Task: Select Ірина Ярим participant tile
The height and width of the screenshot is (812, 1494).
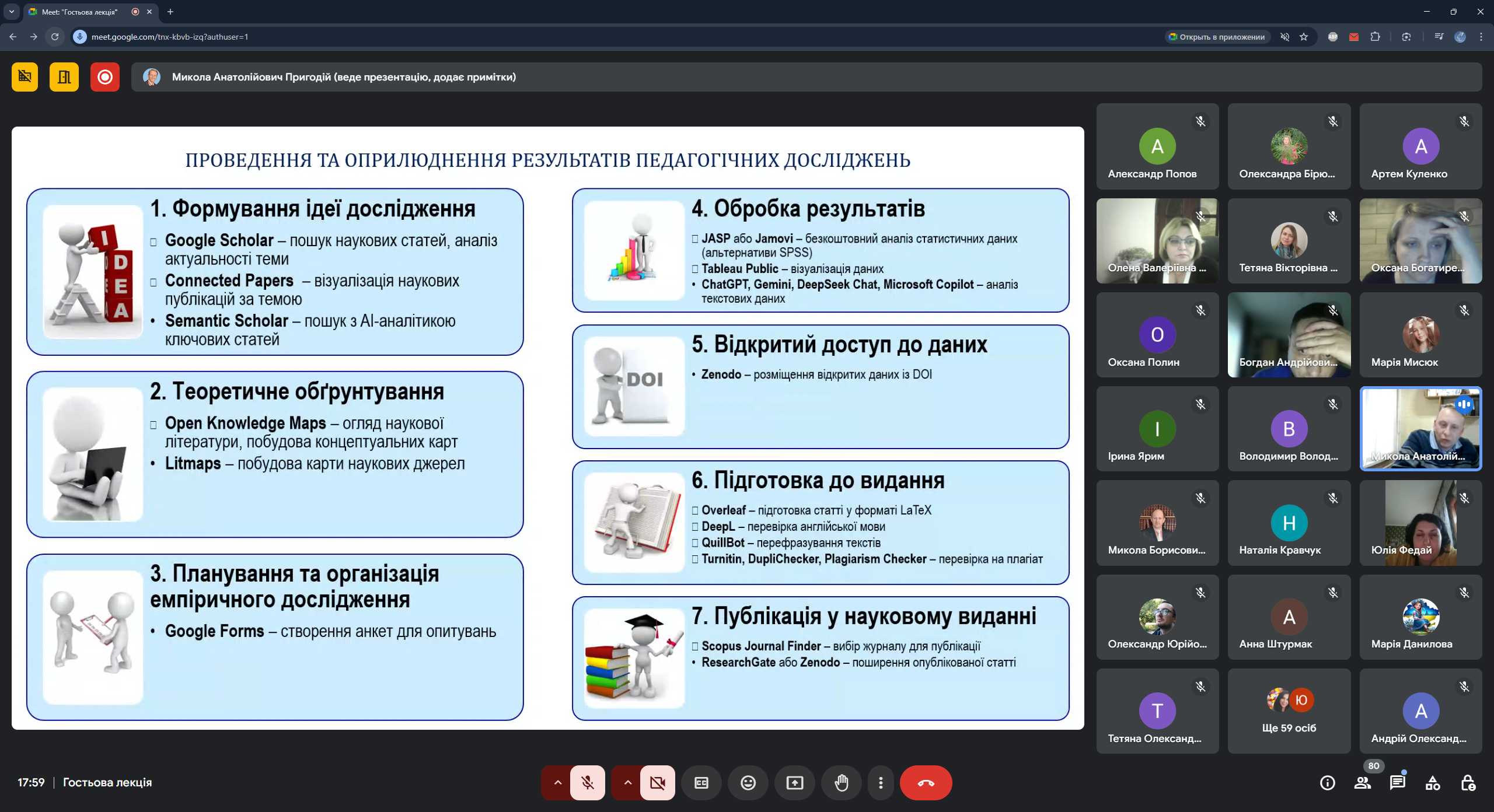Action: (1157, 429)
